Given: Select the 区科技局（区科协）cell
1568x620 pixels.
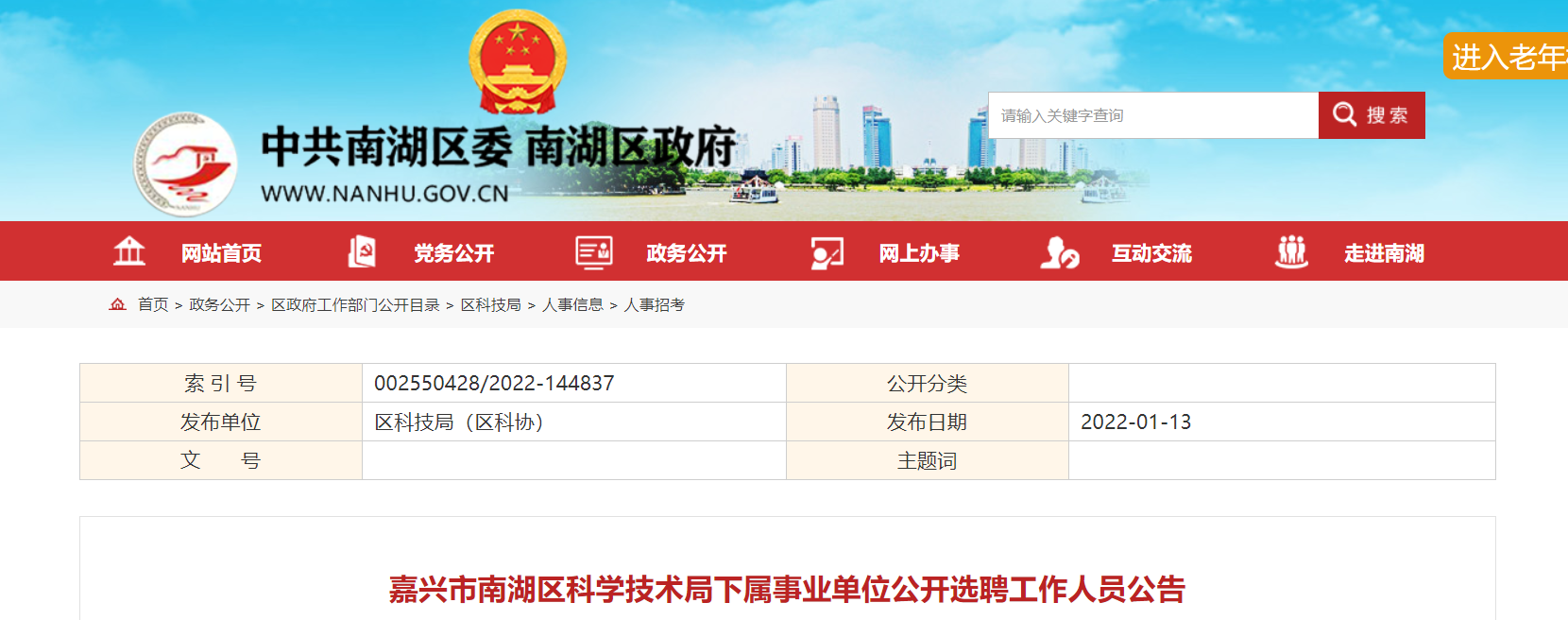Looking at the screenshot, I should pyautogui.click(x=574, y=422).
